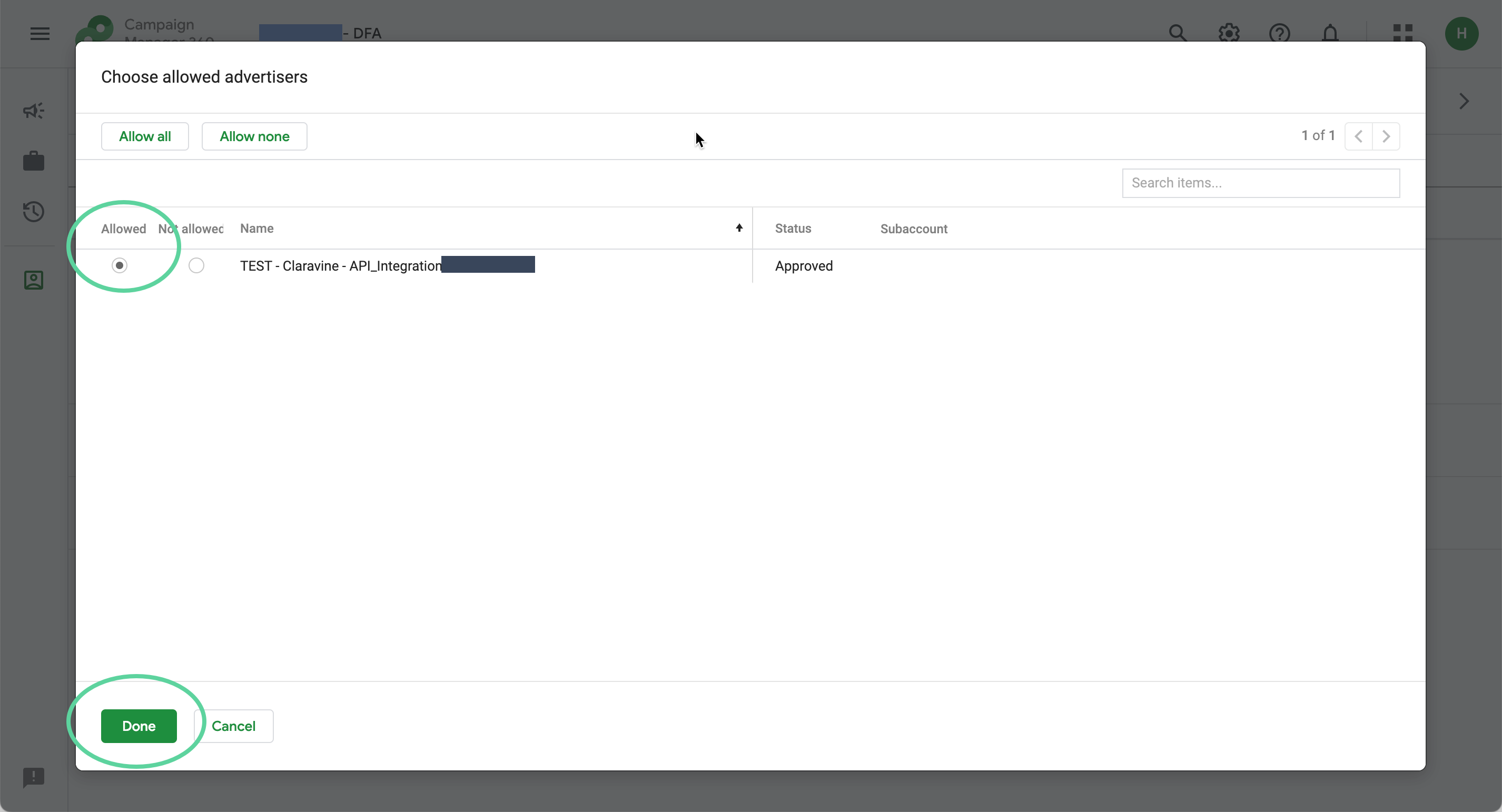The width and height of the screenshot is (1502, 812).
Task: Click the Subaccount column header
Action: pos(914,229)
